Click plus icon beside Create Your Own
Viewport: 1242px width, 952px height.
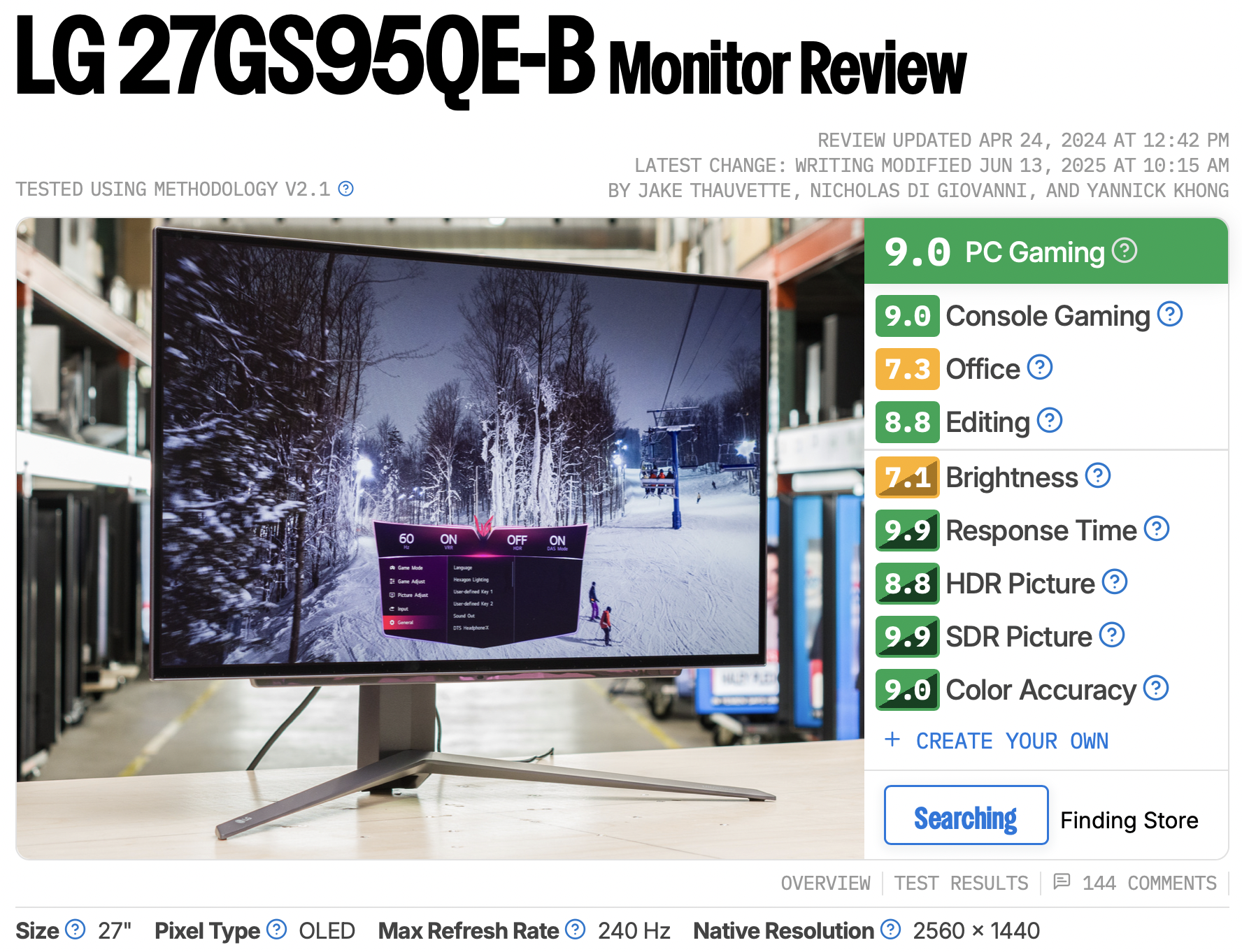[x=892, y=740]
